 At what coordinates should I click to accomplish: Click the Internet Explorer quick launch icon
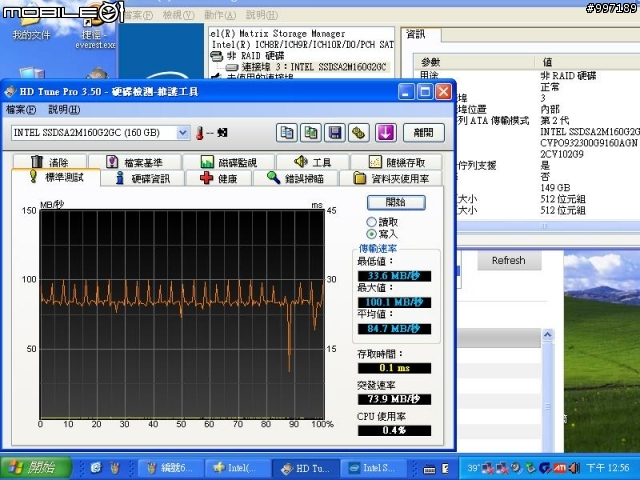(x=96, y=468)
